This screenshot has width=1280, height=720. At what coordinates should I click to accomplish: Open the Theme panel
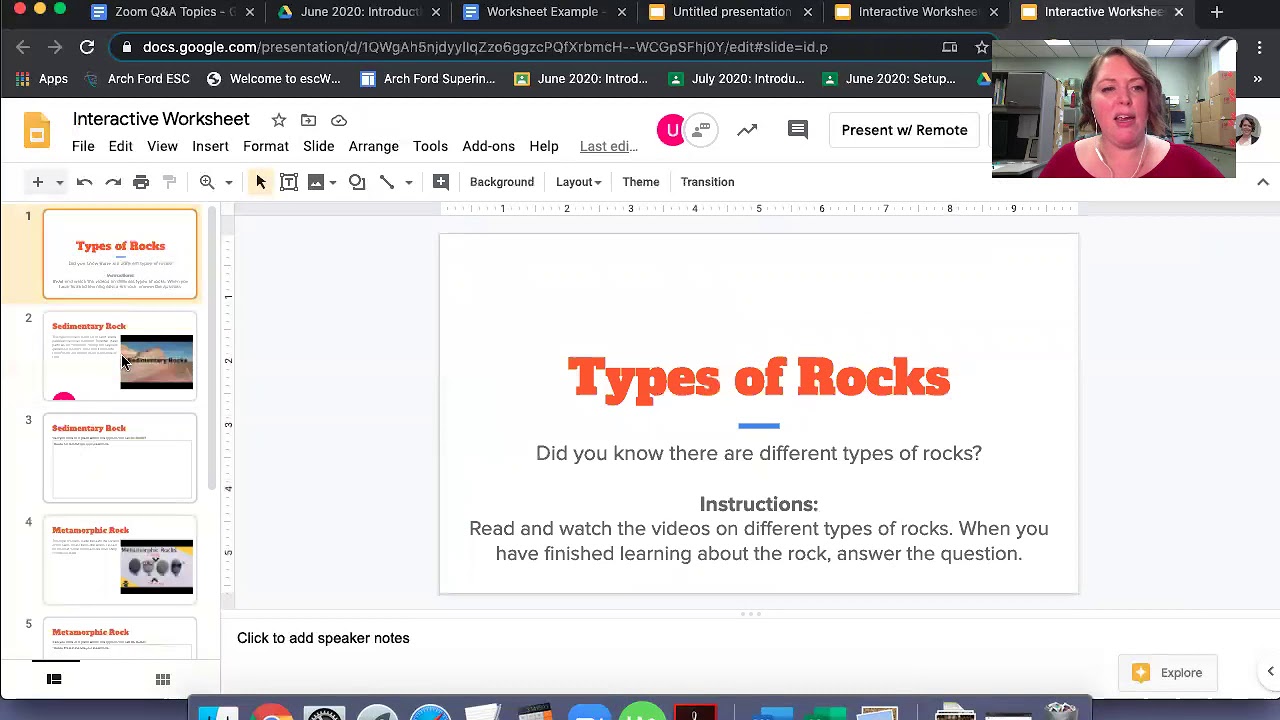pos(641,182)
